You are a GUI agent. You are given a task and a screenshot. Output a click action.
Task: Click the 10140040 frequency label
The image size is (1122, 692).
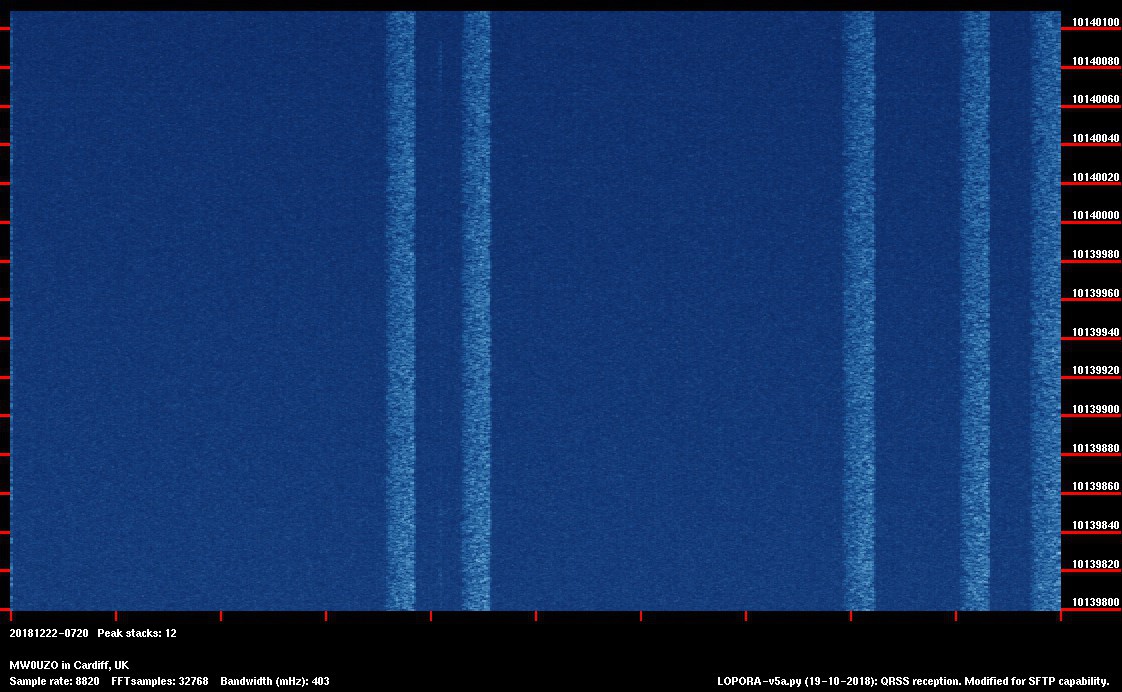(1095, 139)
